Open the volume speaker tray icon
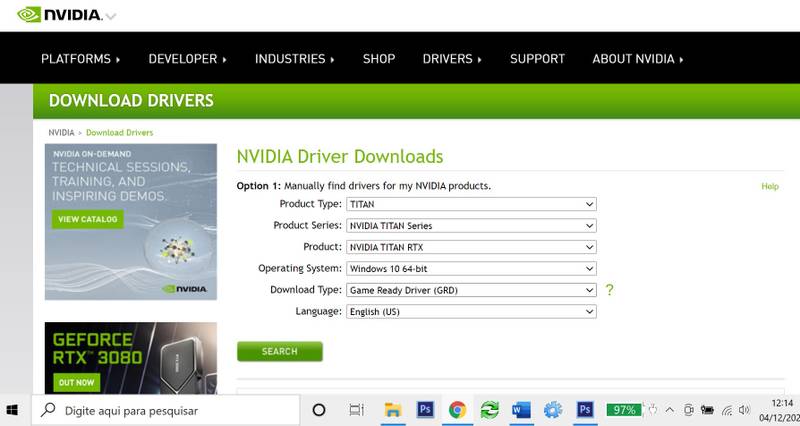 (744, 410)
